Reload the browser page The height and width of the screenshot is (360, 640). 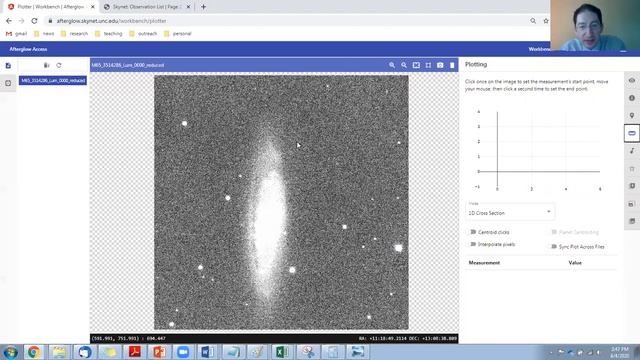[x=34, y=21]
